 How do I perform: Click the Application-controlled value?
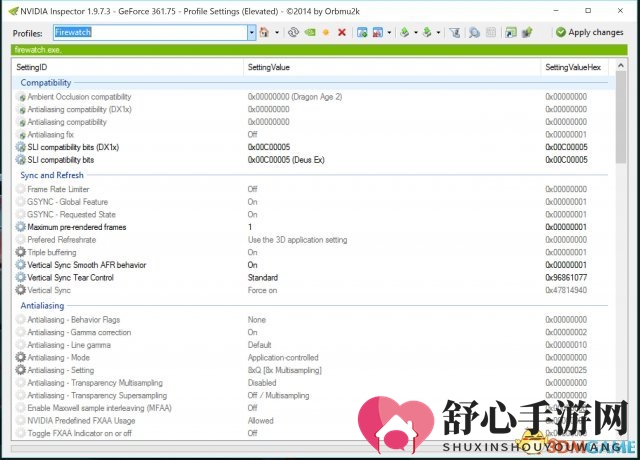pos(283,358)
